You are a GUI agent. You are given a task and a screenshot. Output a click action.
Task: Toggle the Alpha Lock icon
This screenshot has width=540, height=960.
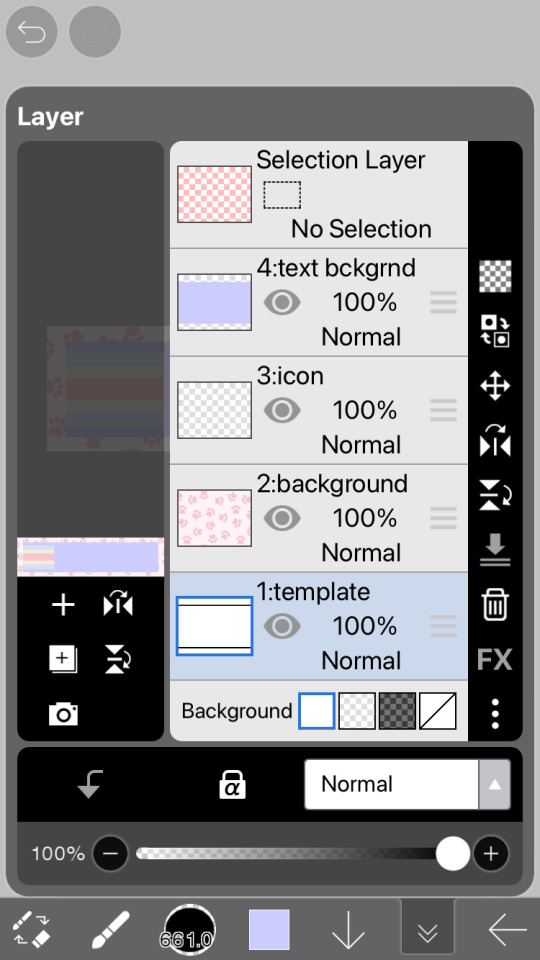233,784
